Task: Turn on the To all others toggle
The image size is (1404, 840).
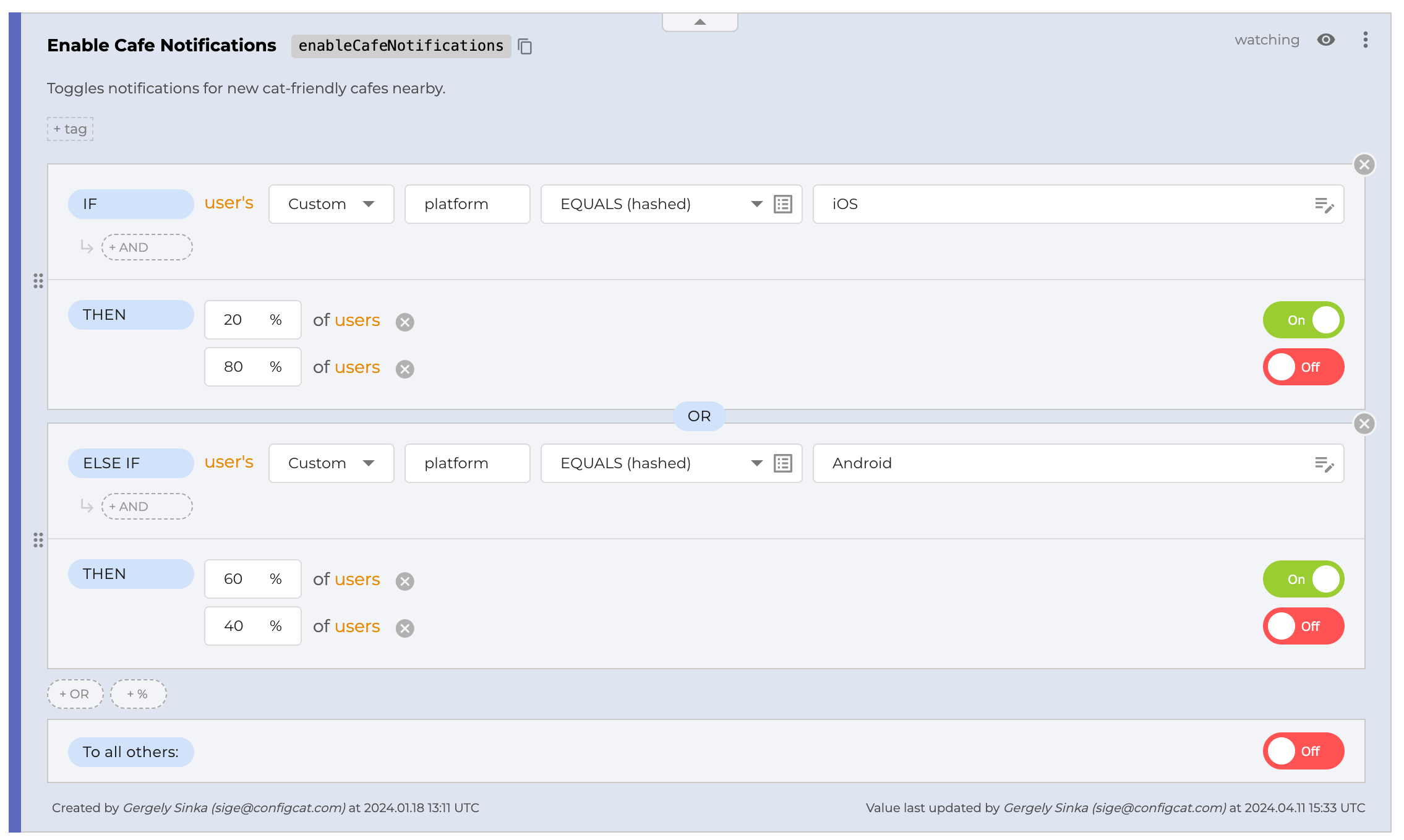Action: tap(1303, 751)
